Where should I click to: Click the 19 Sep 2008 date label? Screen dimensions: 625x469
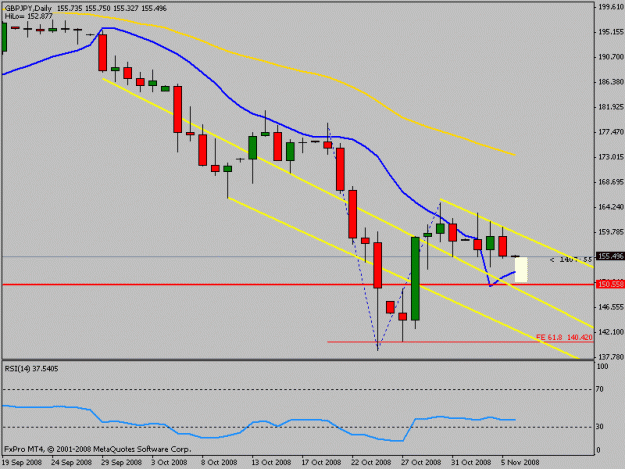click(x=22, y=463)
